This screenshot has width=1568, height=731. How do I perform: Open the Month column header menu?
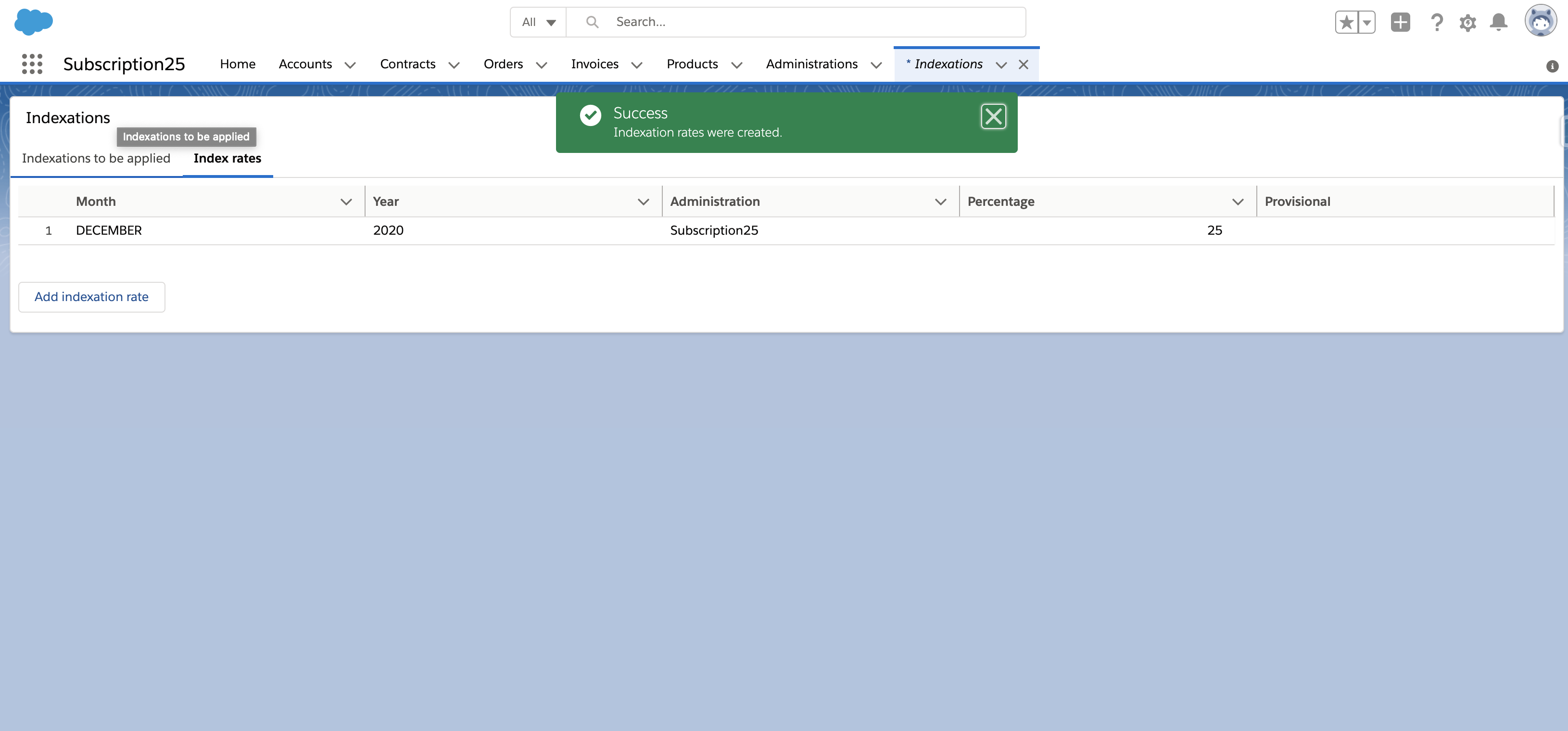click(346, 202)
